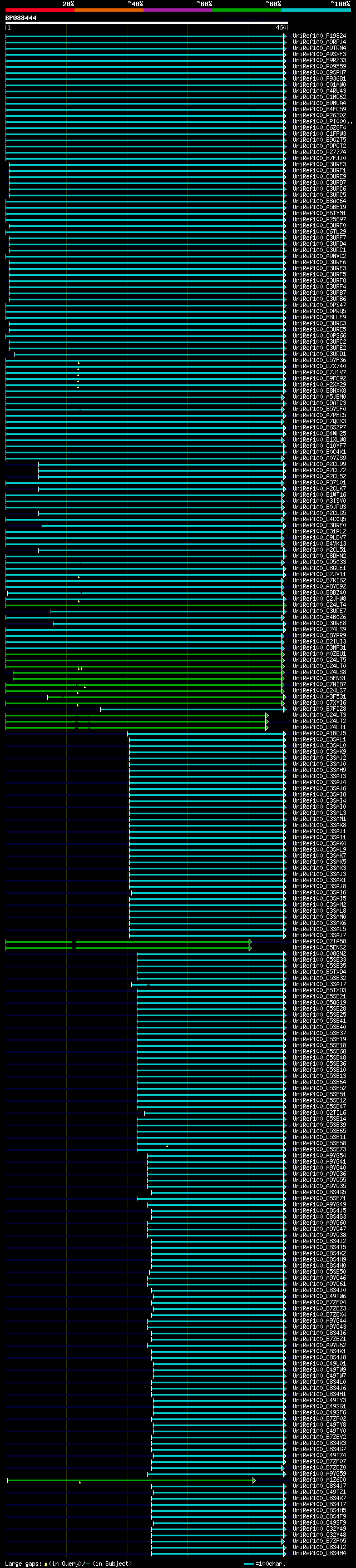The image size is (356, 1568).
Task: Open hit UniRef100_P19824
Action: (319, 36)
